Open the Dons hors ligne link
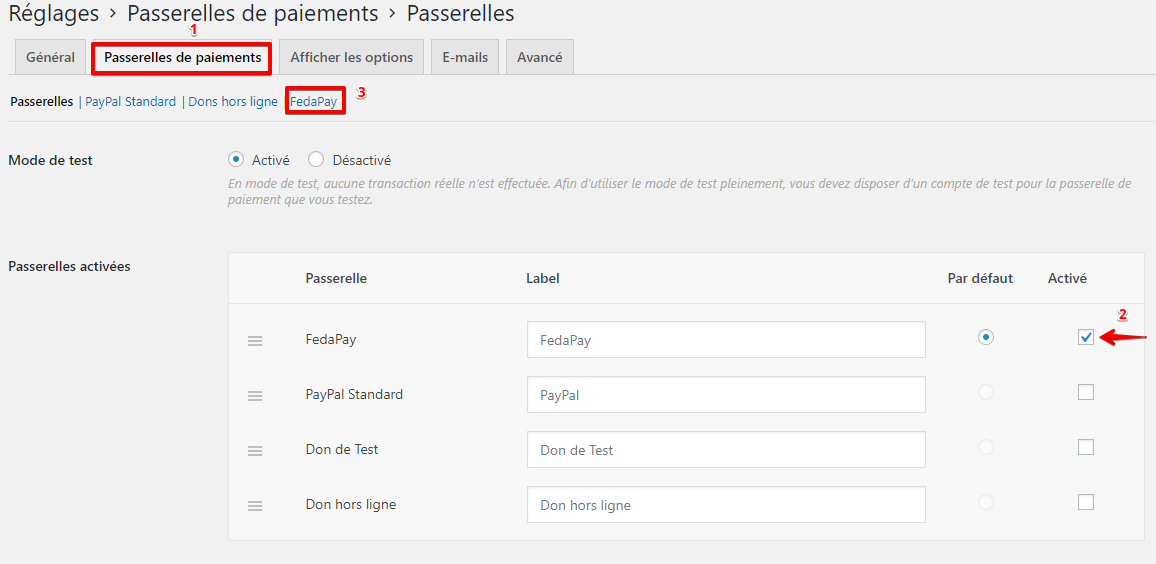1156x564 pixels. (233, 101)
